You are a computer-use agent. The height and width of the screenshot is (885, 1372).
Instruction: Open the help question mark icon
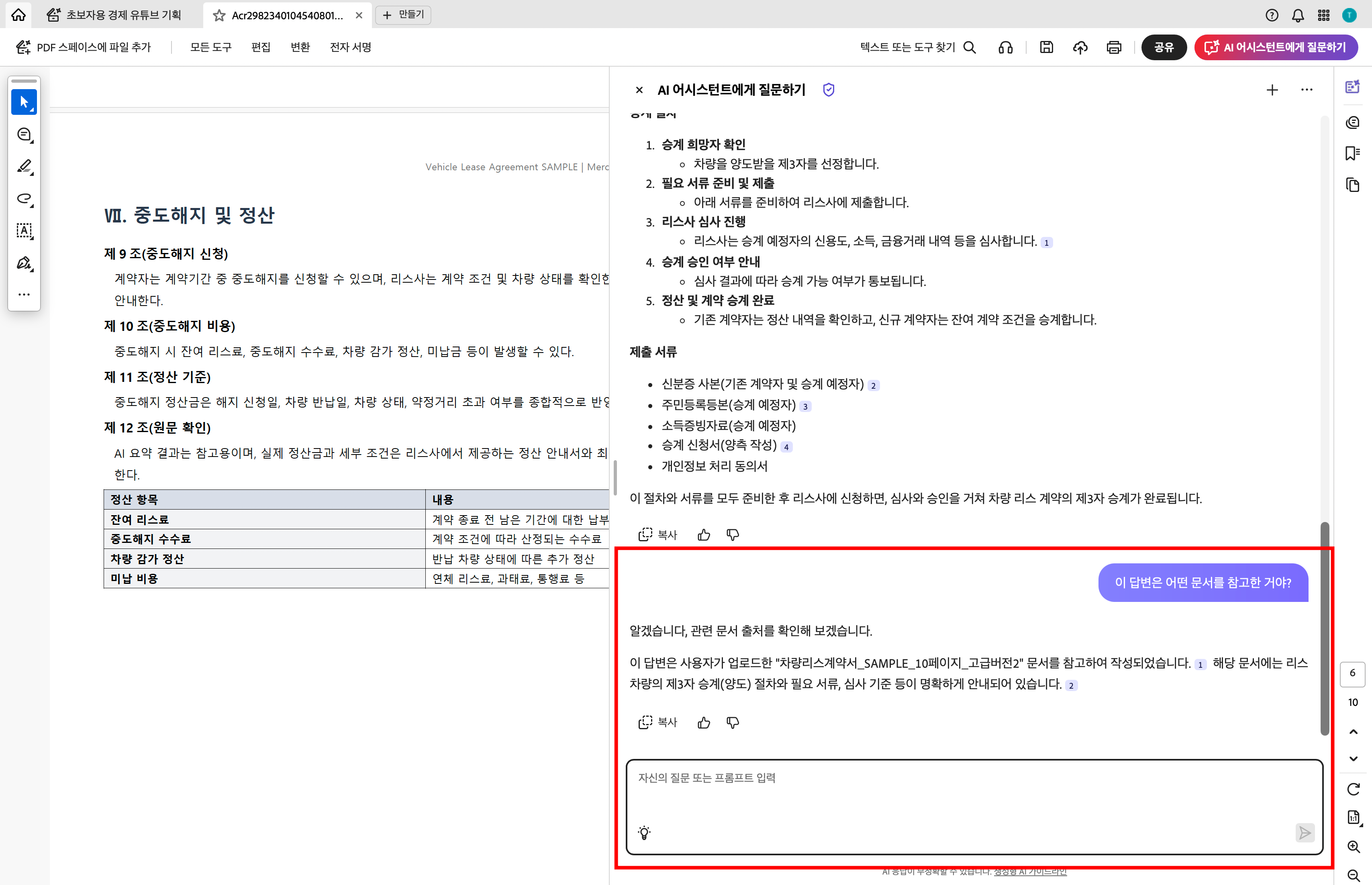(x=1272, y=16)
